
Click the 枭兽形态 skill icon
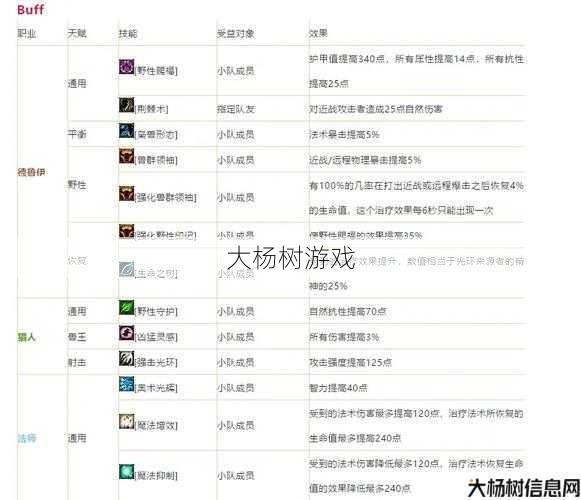click(x=126, y=130)
